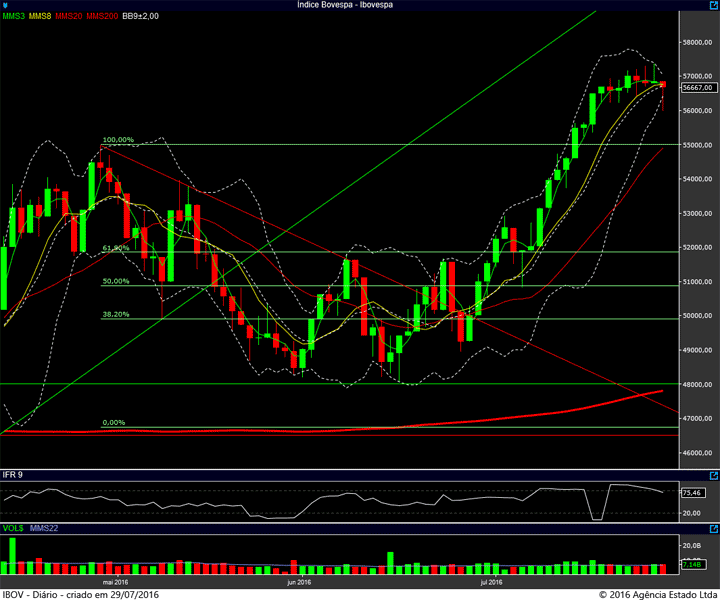Click the 100,00% Fibonacci level label
This screenshot has height=600, width=720.
[x=118, y=140]
